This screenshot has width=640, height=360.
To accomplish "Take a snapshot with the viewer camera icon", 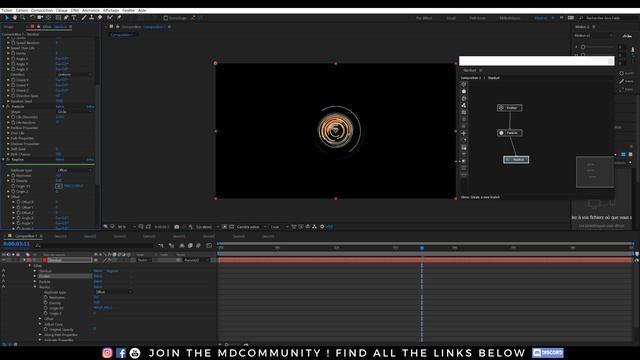I will click(x=176, y=227).
